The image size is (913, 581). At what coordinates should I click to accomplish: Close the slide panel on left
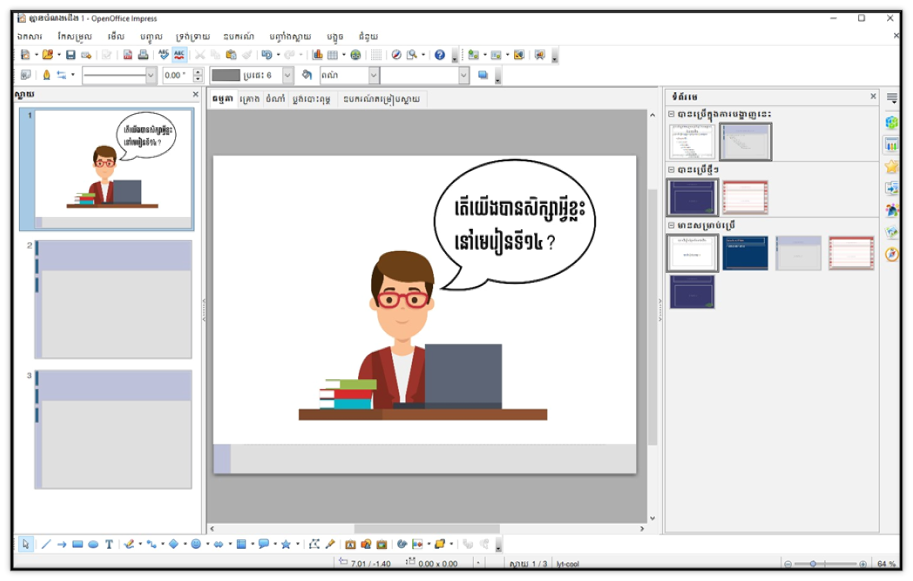tap(195, 95)
